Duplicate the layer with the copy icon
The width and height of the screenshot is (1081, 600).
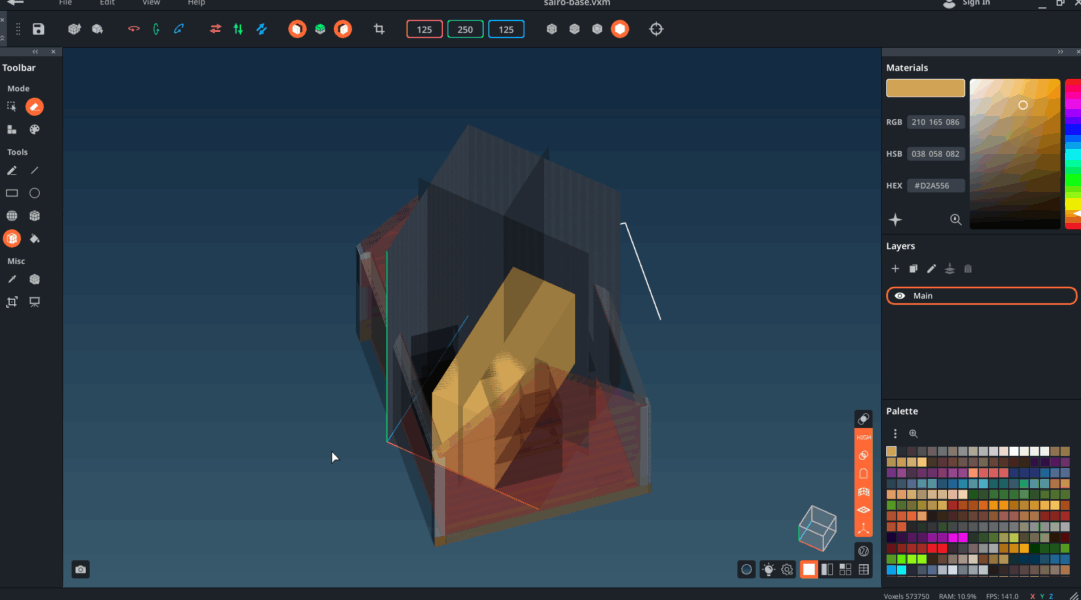[913, 269]
